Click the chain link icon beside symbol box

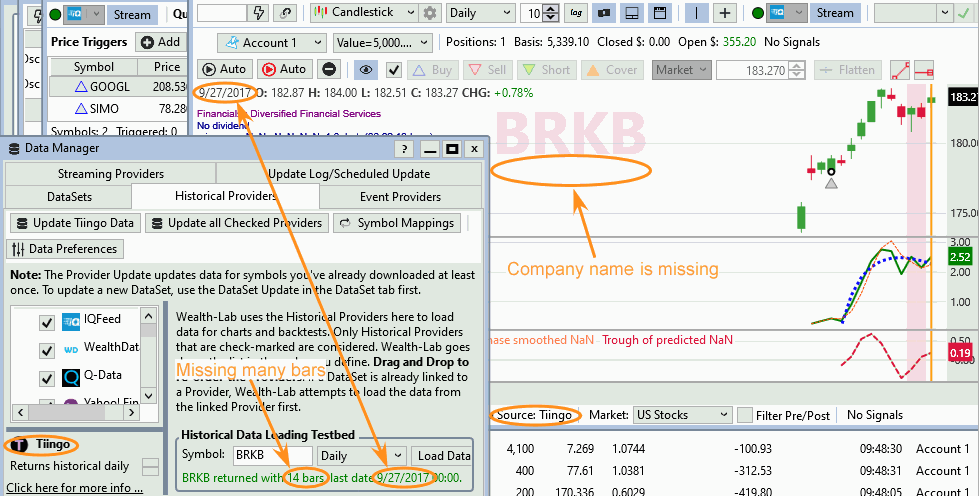[287, 13]
